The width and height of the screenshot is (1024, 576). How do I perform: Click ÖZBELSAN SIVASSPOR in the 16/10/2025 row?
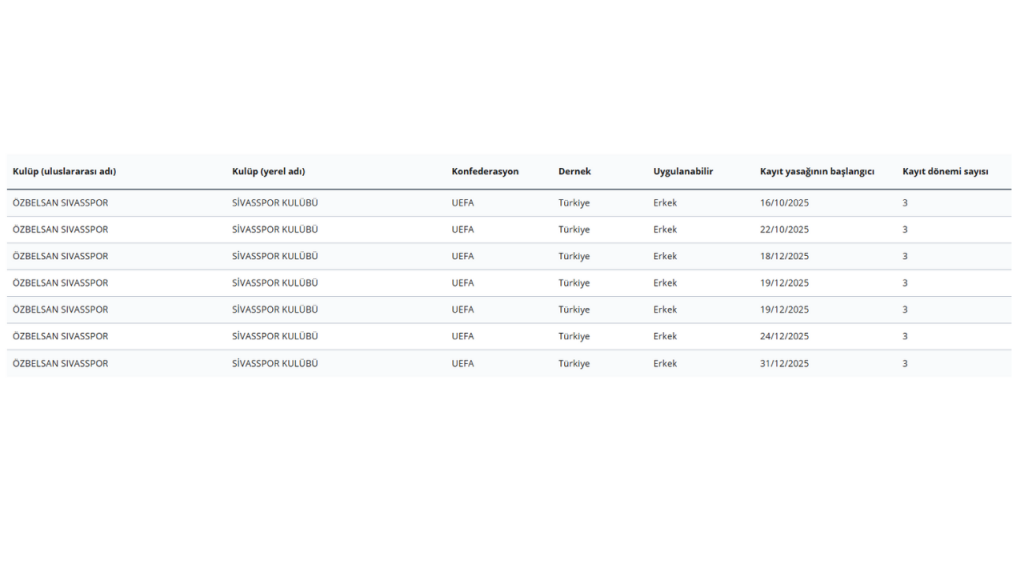(x=60, y=203)
